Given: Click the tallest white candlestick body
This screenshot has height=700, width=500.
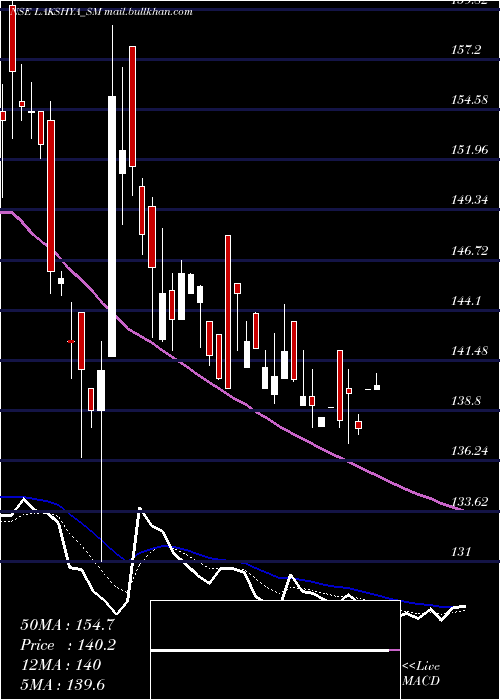Looking at the screenshot, I should point(112,226).
